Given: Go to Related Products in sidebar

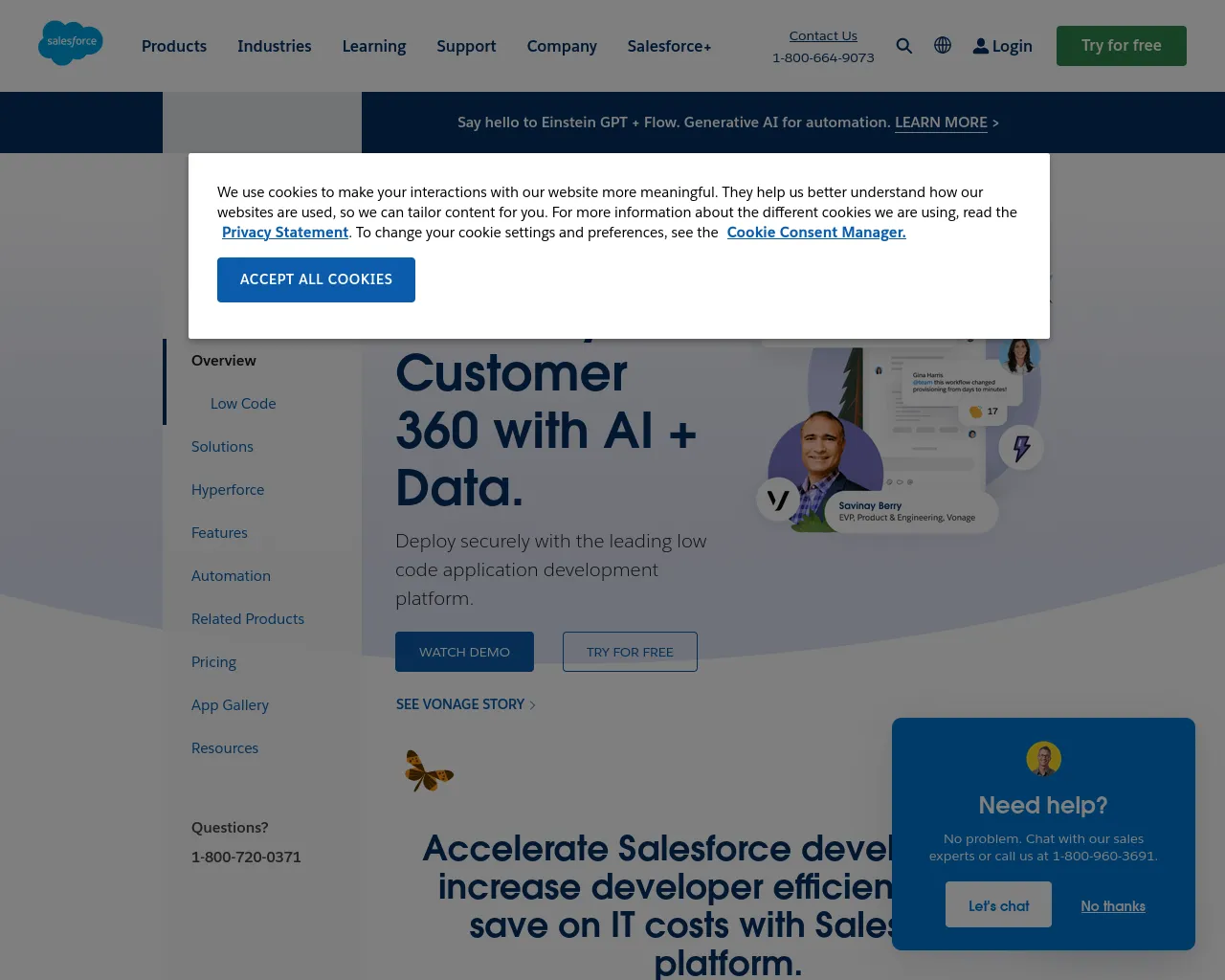Looking at the screenshot, I should 248,619.
